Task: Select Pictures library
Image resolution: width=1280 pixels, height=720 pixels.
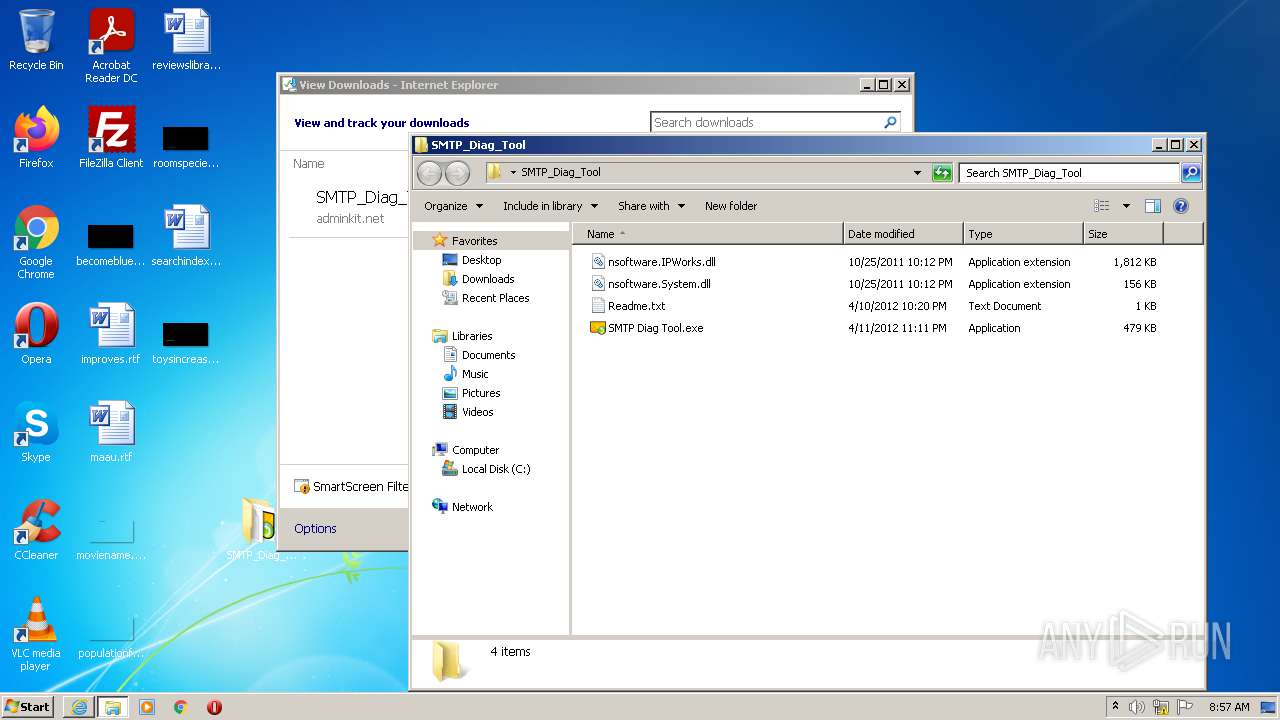Action: pyautogui.click(x=481, y=393)
